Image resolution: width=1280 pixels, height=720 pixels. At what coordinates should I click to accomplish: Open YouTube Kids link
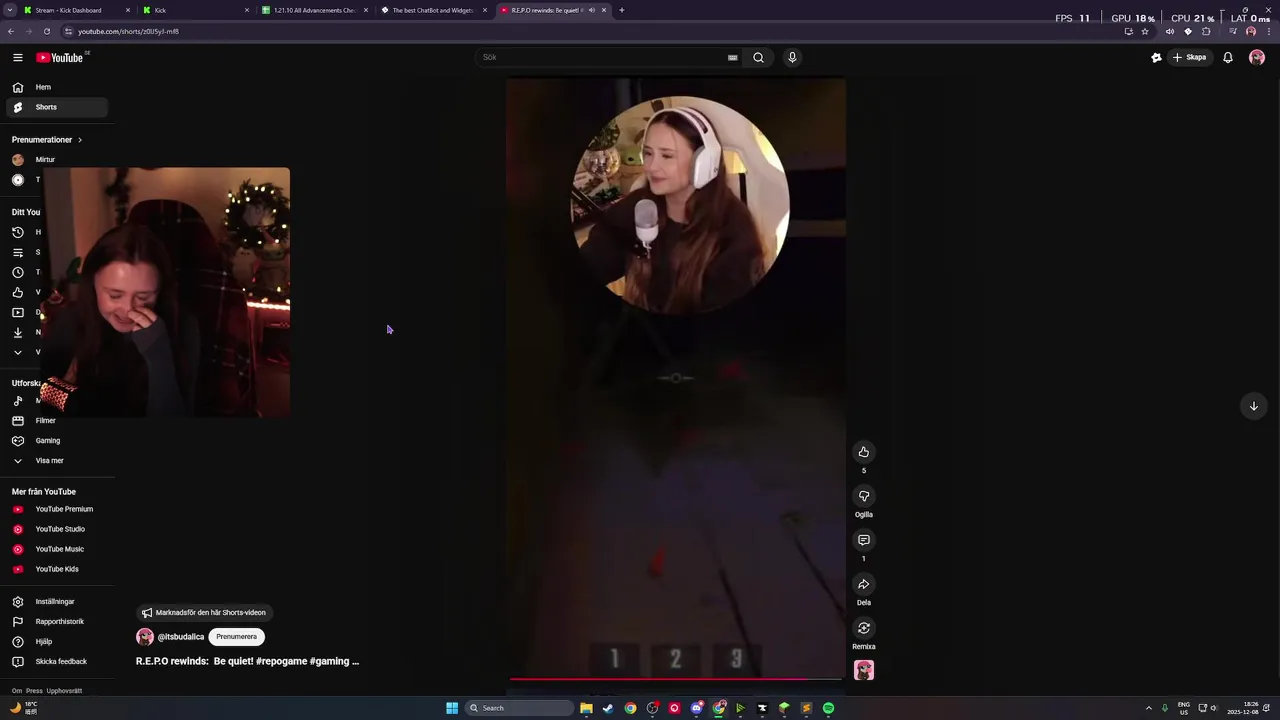pyautogui.click(x=56, y=569)
